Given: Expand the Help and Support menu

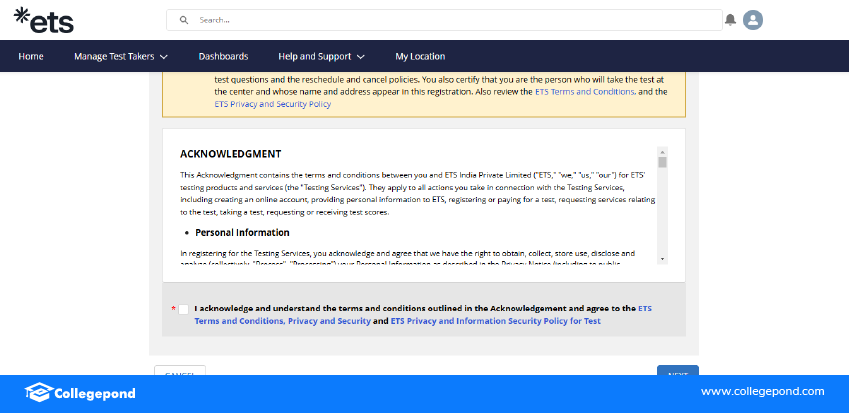Looking at the screenshot, I should (321, 56).
